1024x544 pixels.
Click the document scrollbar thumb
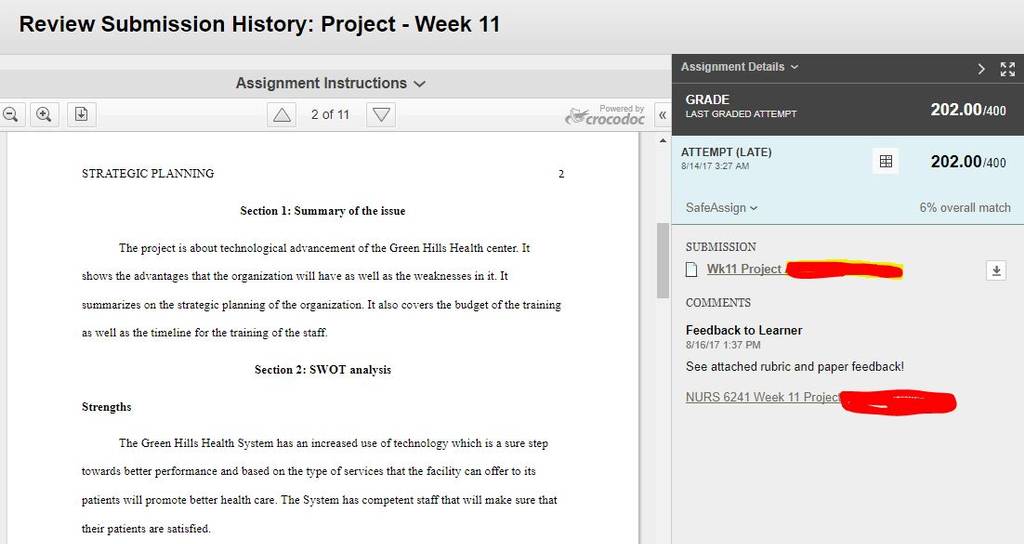663,260
